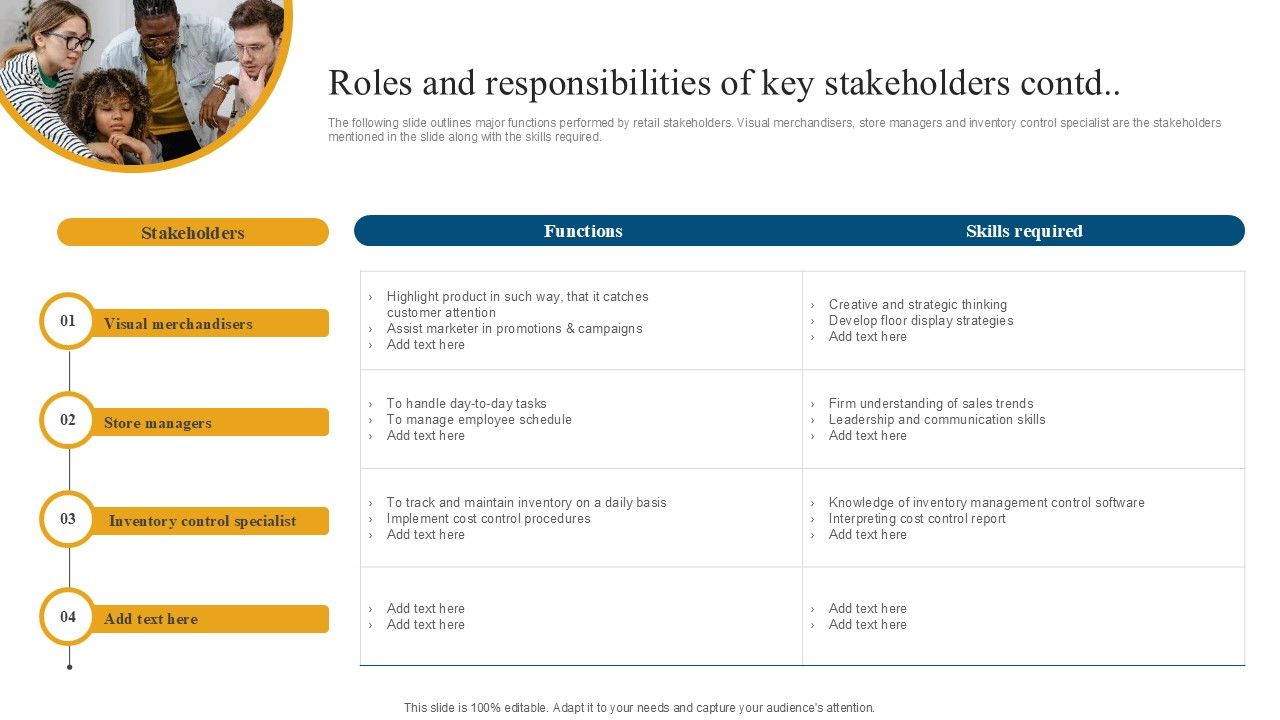
Task: Click 'Assist marketer in promotions & campaigns' bullet
Action: point(514,329)
